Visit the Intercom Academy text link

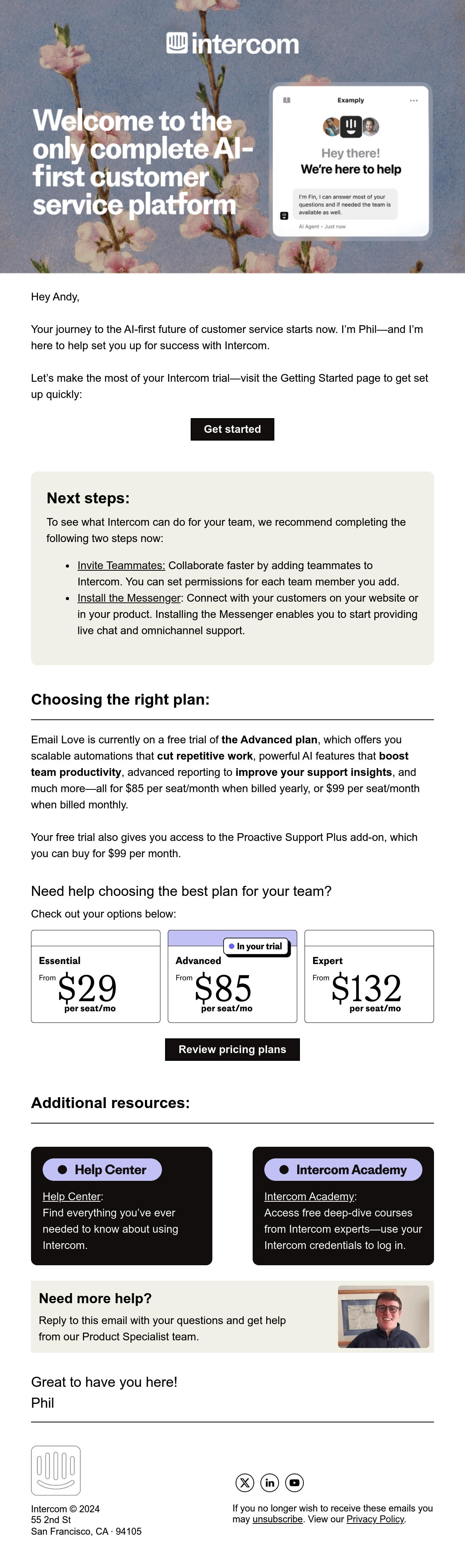pyautogui.click(x=309, y=1196)
